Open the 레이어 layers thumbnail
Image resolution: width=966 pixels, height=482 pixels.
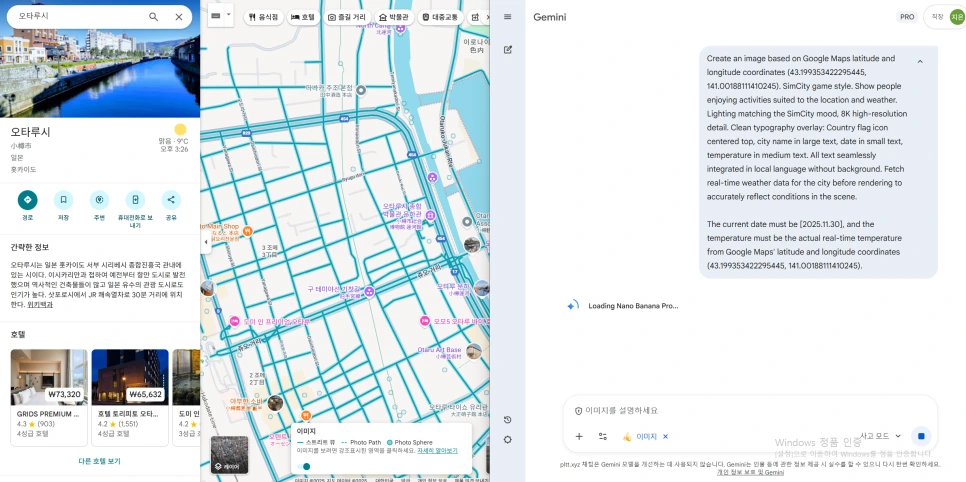pyautogui.click(x=230, y=455)
